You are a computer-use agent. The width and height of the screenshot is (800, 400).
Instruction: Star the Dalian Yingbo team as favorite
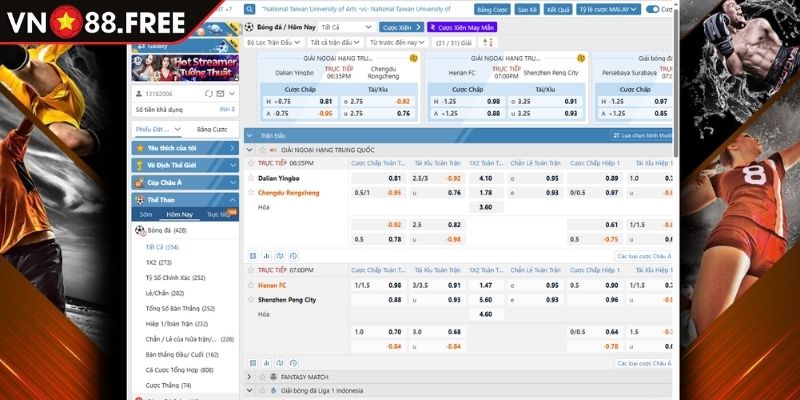(251, 178)
